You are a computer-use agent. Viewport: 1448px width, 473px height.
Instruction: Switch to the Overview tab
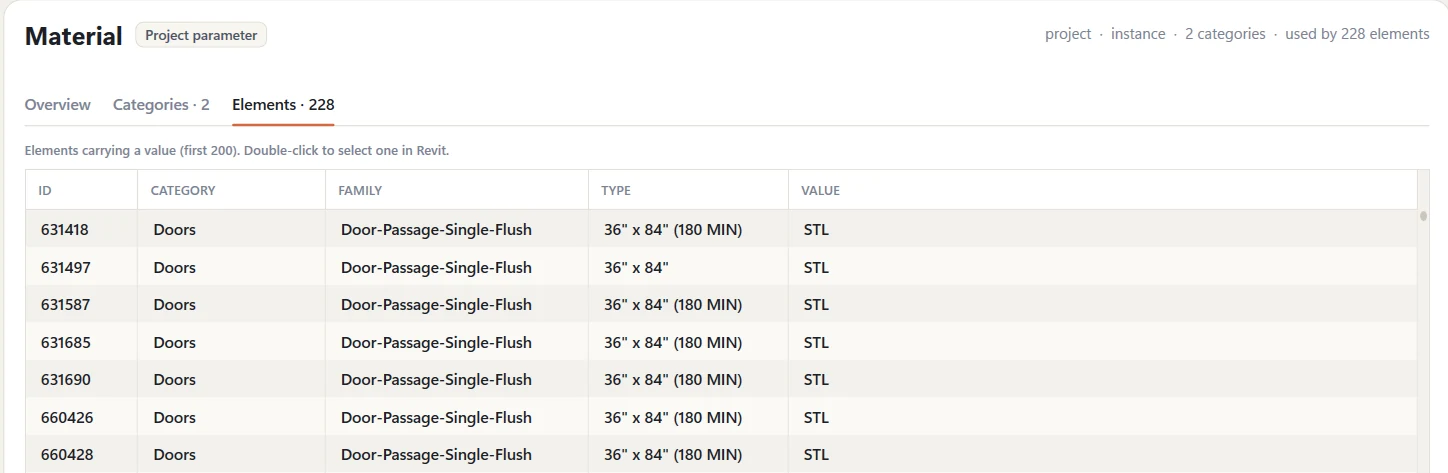tap(57, 104)
